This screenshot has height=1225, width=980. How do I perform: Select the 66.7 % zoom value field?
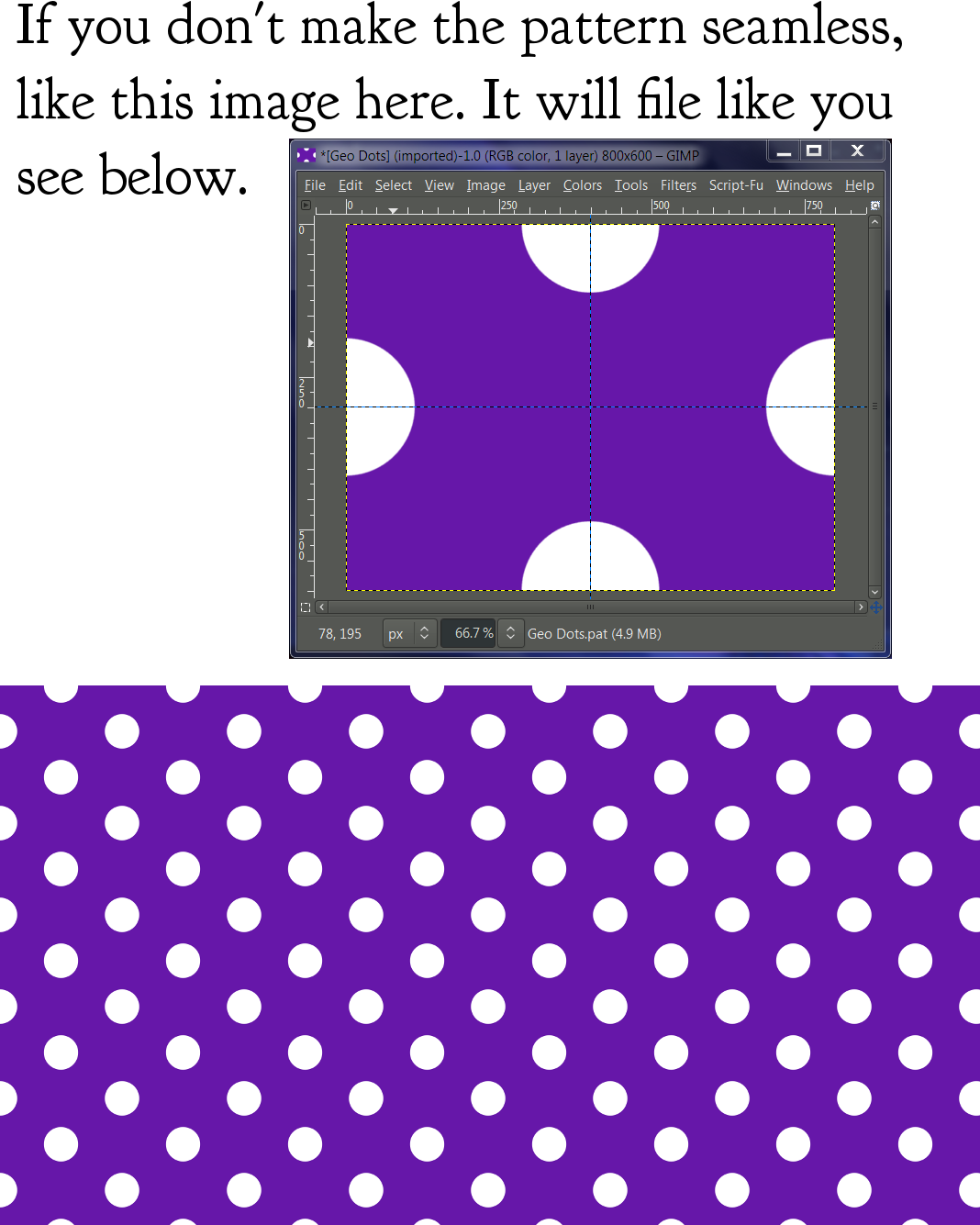pos(468,633)
